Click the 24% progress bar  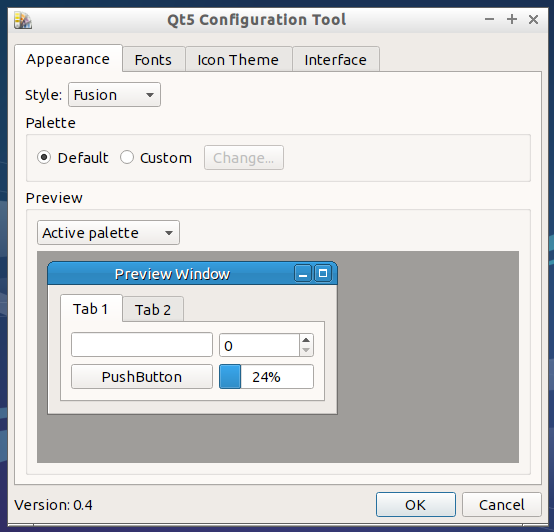coord(266,377)
